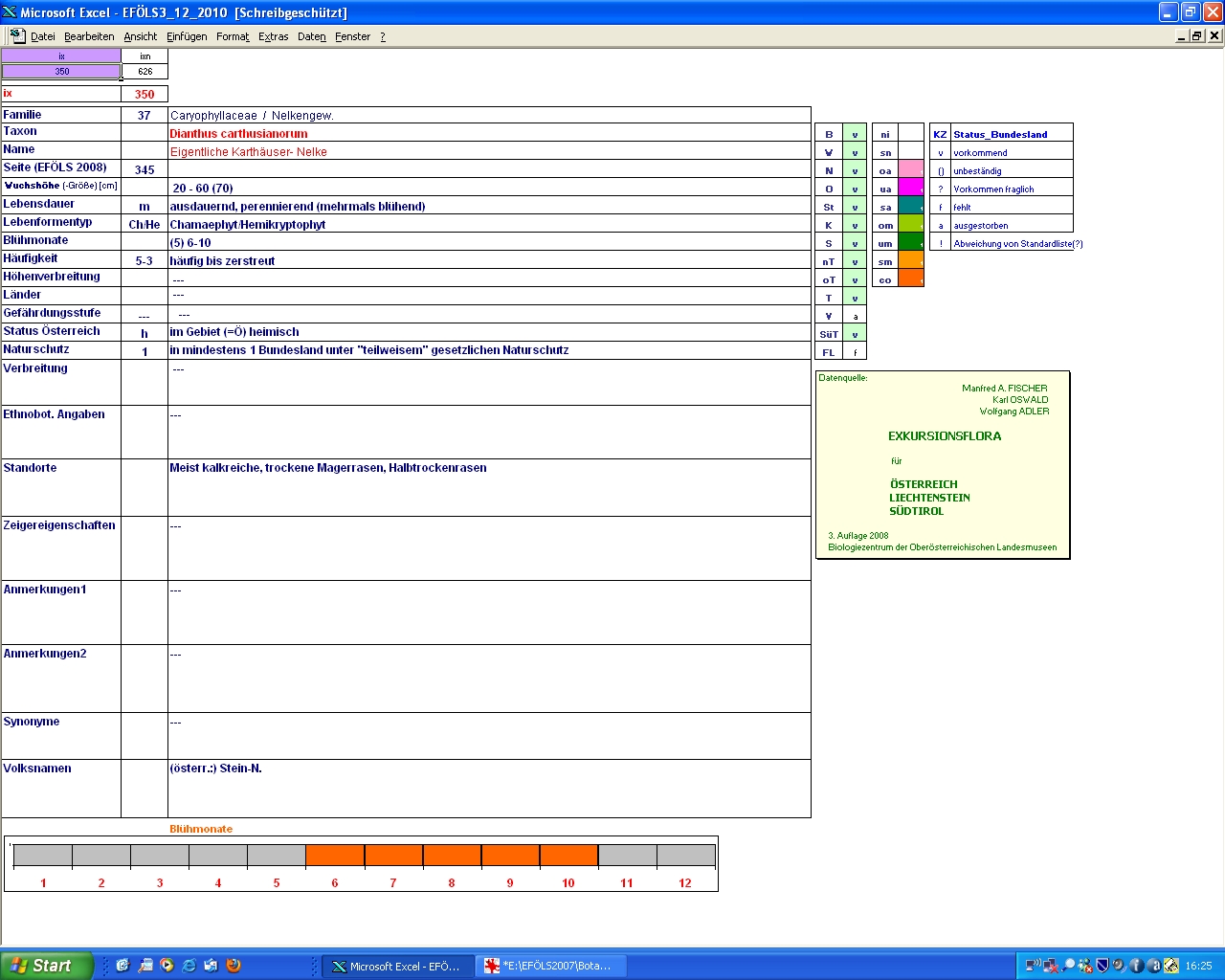Click the status cell for 'FL' row

point(855,352)
